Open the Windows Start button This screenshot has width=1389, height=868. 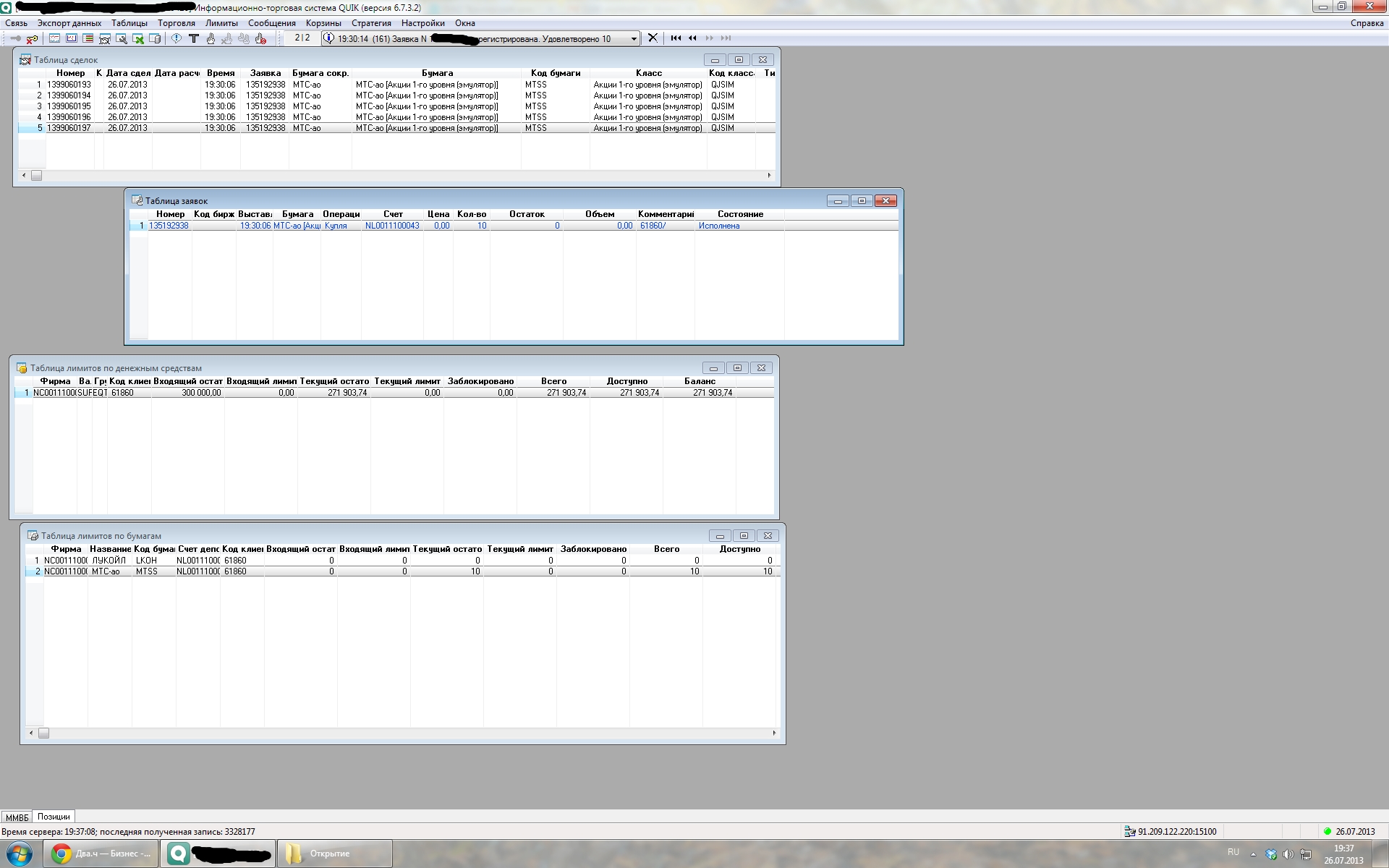20,854
